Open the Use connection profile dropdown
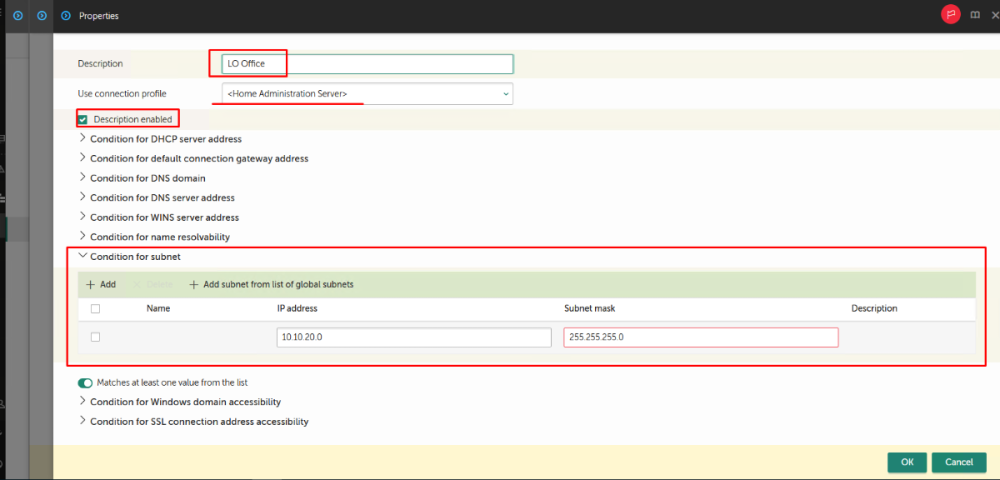Viewport: 1000px width, 480px height. point(367,93)
